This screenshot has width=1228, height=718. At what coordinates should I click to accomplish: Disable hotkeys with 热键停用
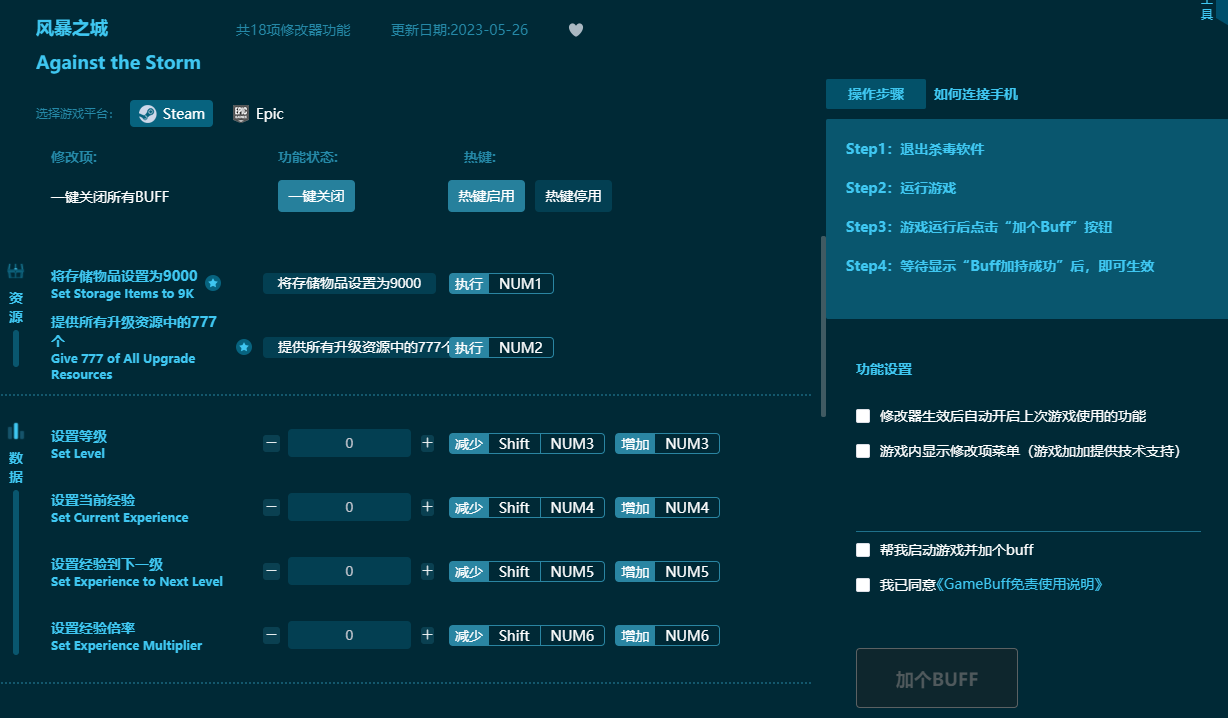pyautogui.click(x=573, y=196)
